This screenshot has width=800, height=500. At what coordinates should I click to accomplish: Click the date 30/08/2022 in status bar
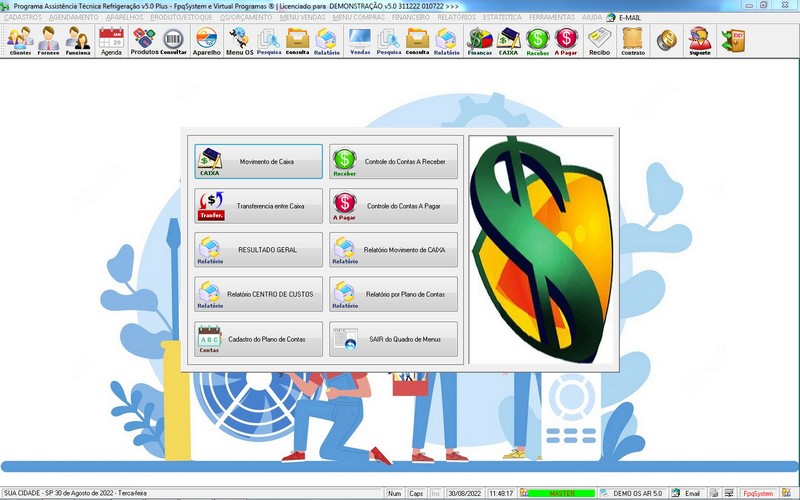tap(464, 493)
